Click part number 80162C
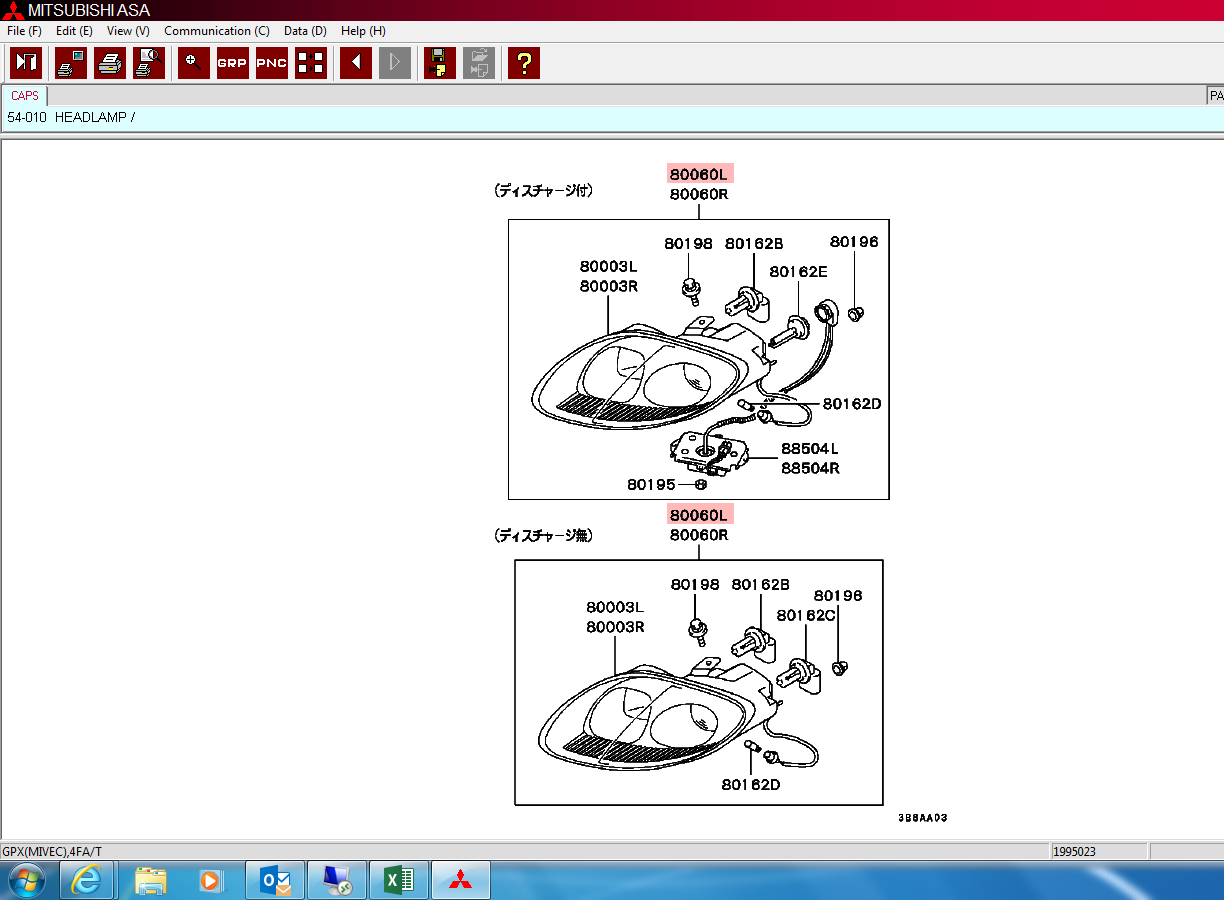The height and width of the screenshot is (900, 1224). (805, 615)
